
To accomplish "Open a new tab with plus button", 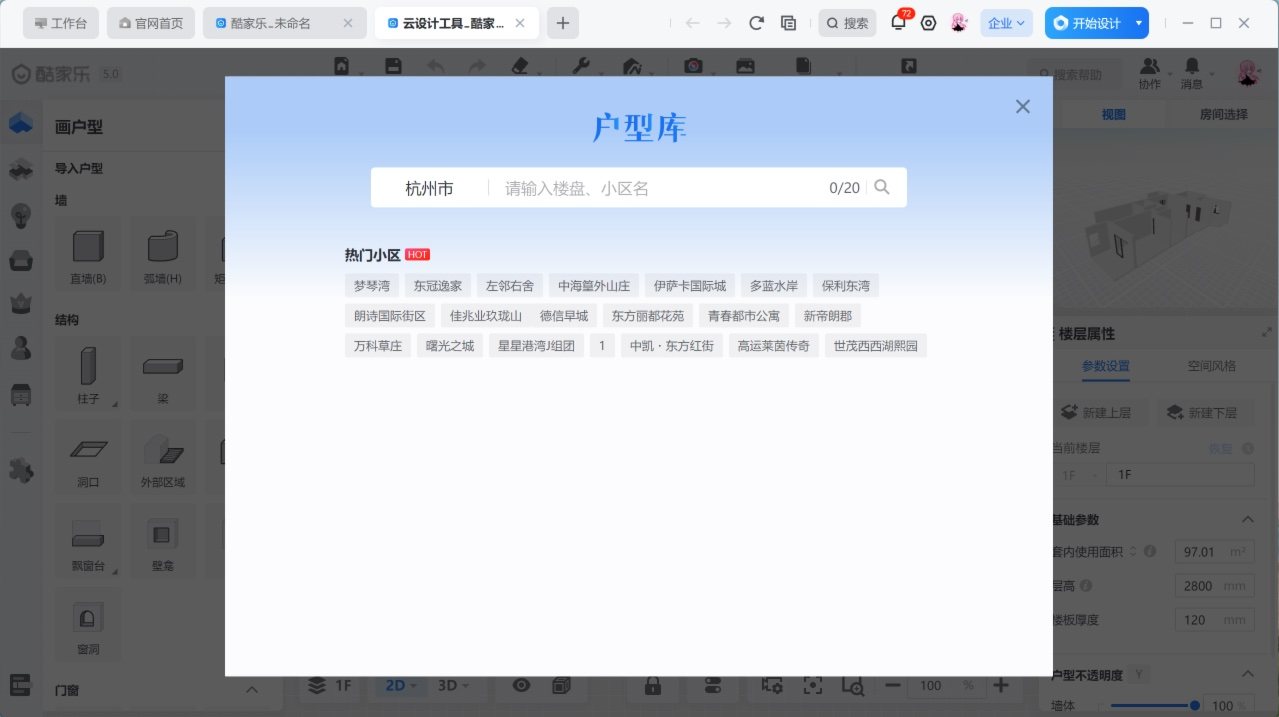I will click(563, 23).
